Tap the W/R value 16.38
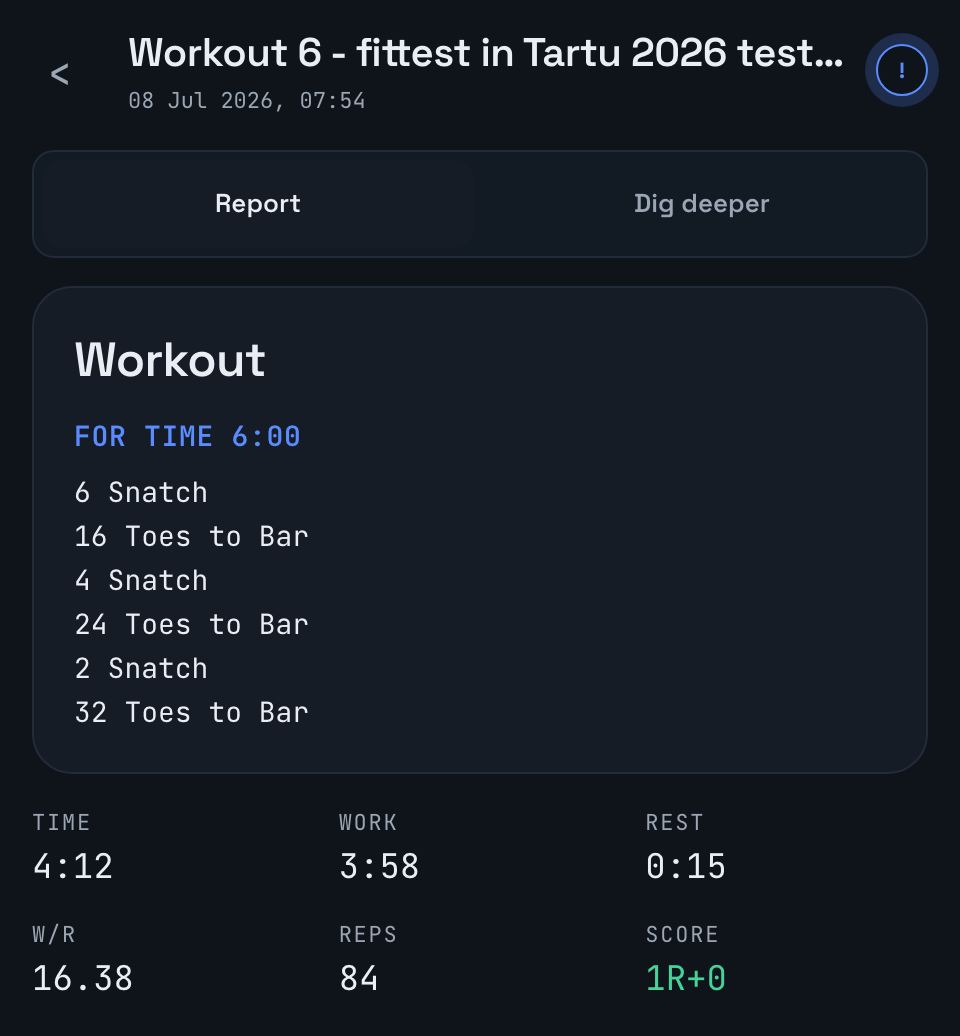This screenshot has height=1036, width=960. (x=83, y=978)
